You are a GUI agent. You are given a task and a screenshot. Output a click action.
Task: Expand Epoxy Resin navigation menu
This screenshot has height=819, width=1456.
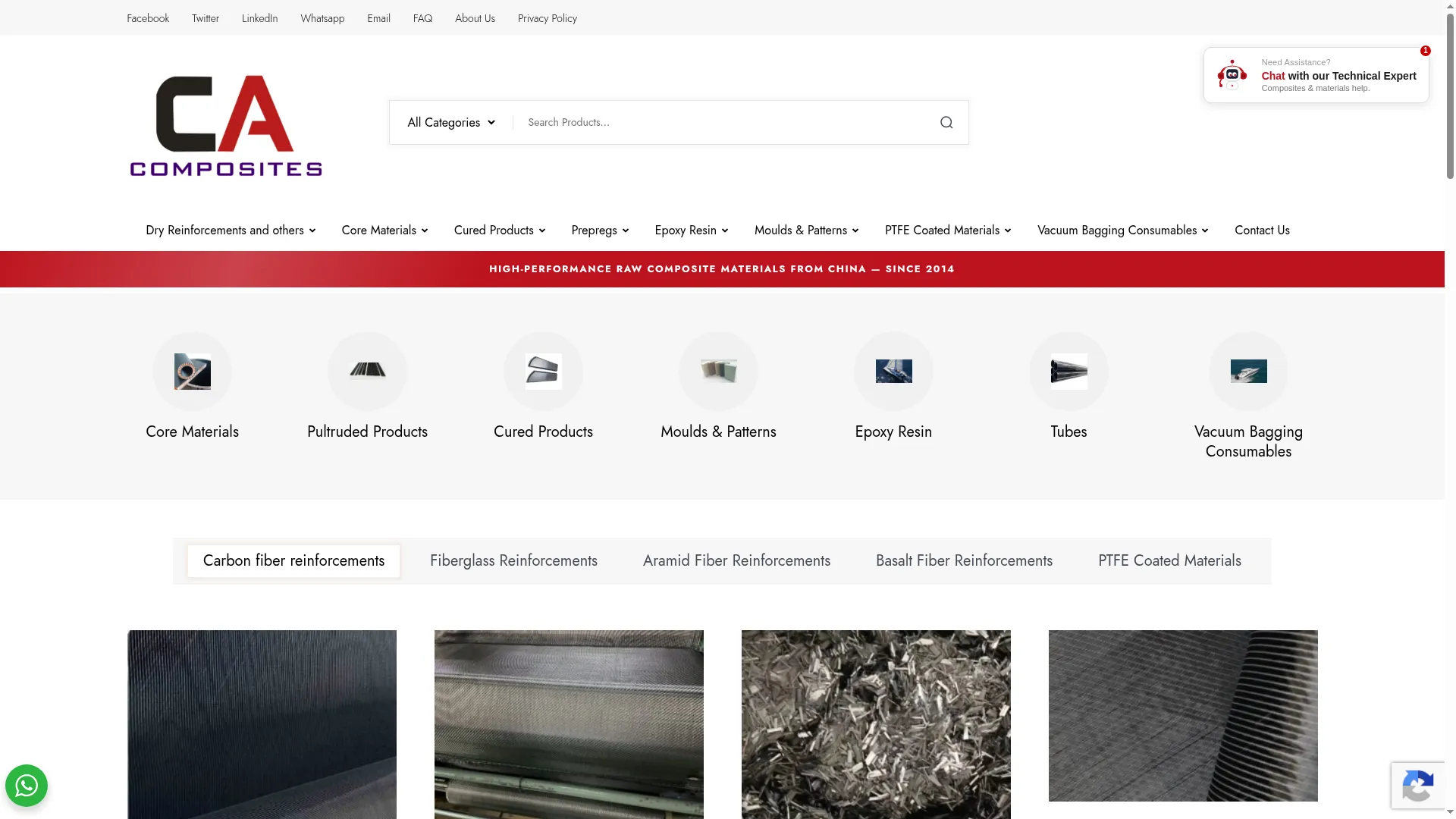coord(692,230)
